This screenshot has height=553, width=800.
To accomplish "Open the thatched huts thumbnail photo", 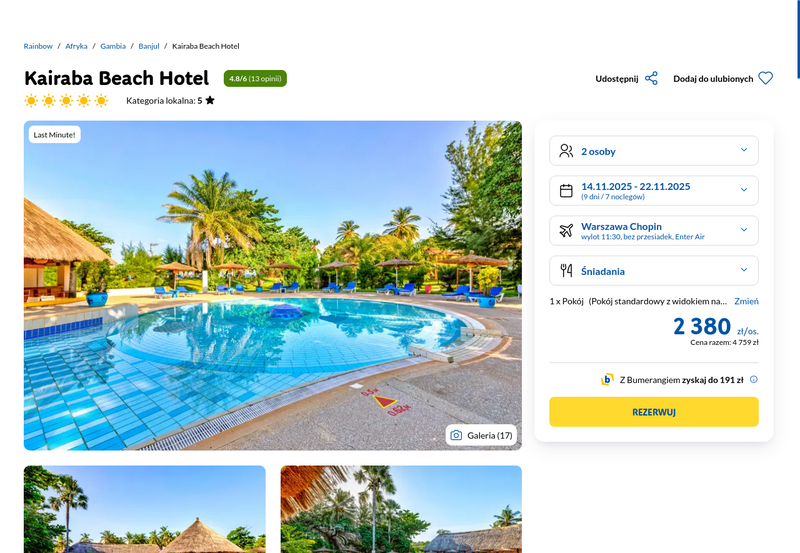I will tap(144, 509).
